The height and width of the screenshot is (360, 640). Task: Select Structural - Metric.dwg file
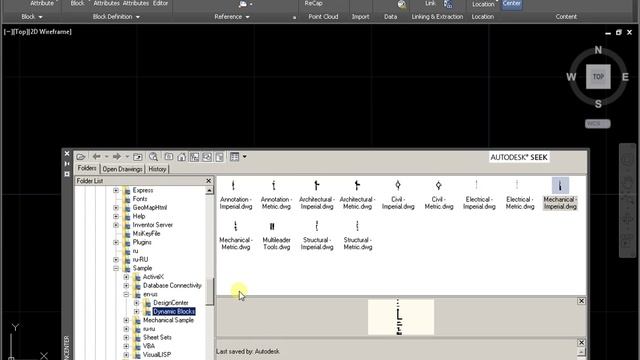[x=358, y=236]
